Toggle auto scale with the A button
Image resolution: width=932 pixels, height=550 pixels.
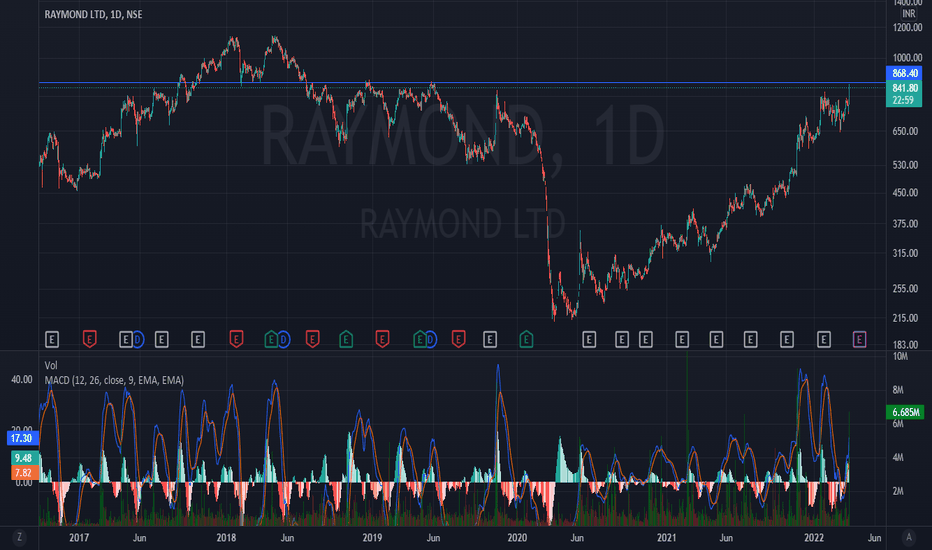coord(908,538)
